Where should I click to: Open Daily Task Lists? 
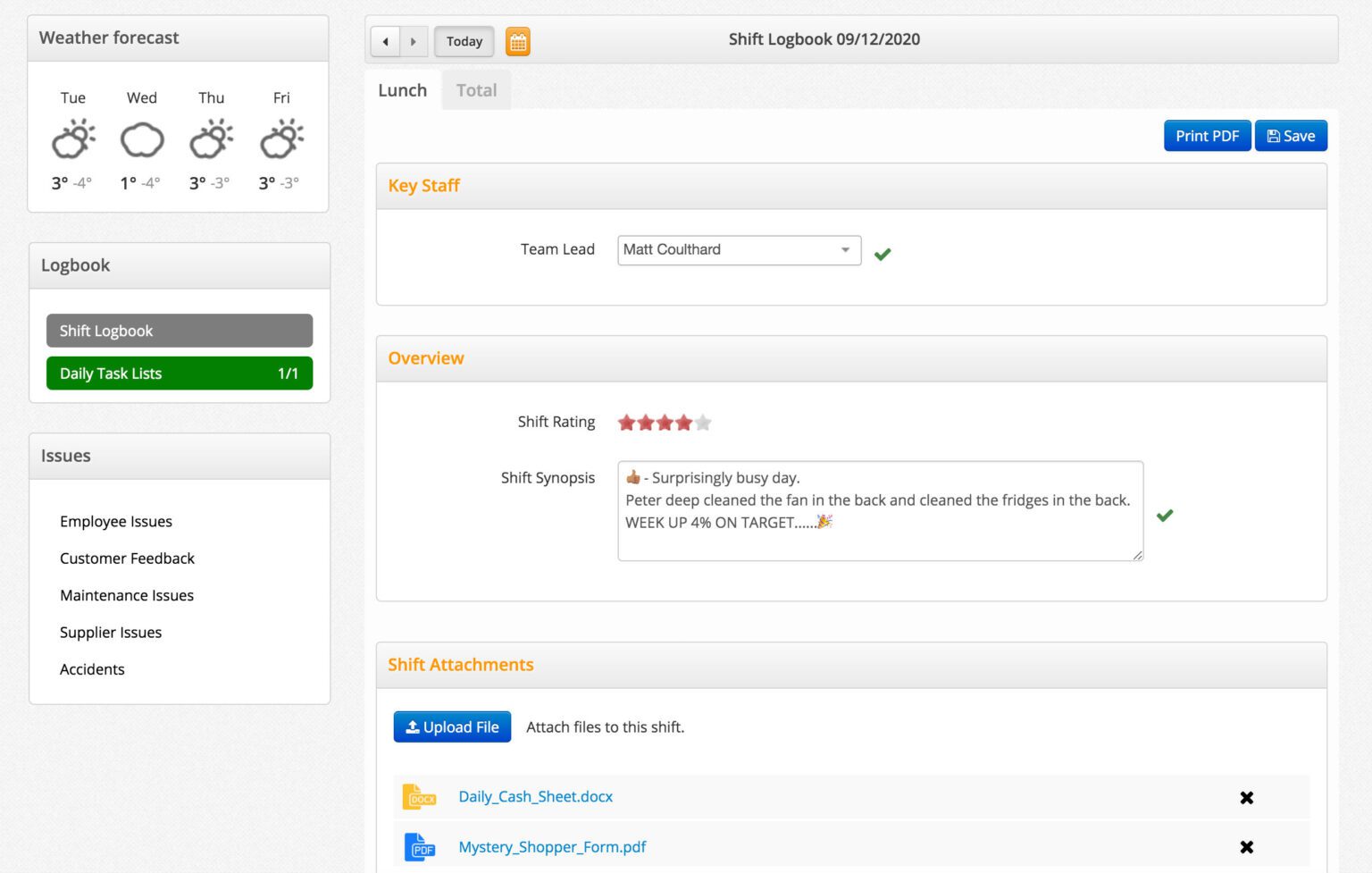pyautogui.click(x=180, y=374)
